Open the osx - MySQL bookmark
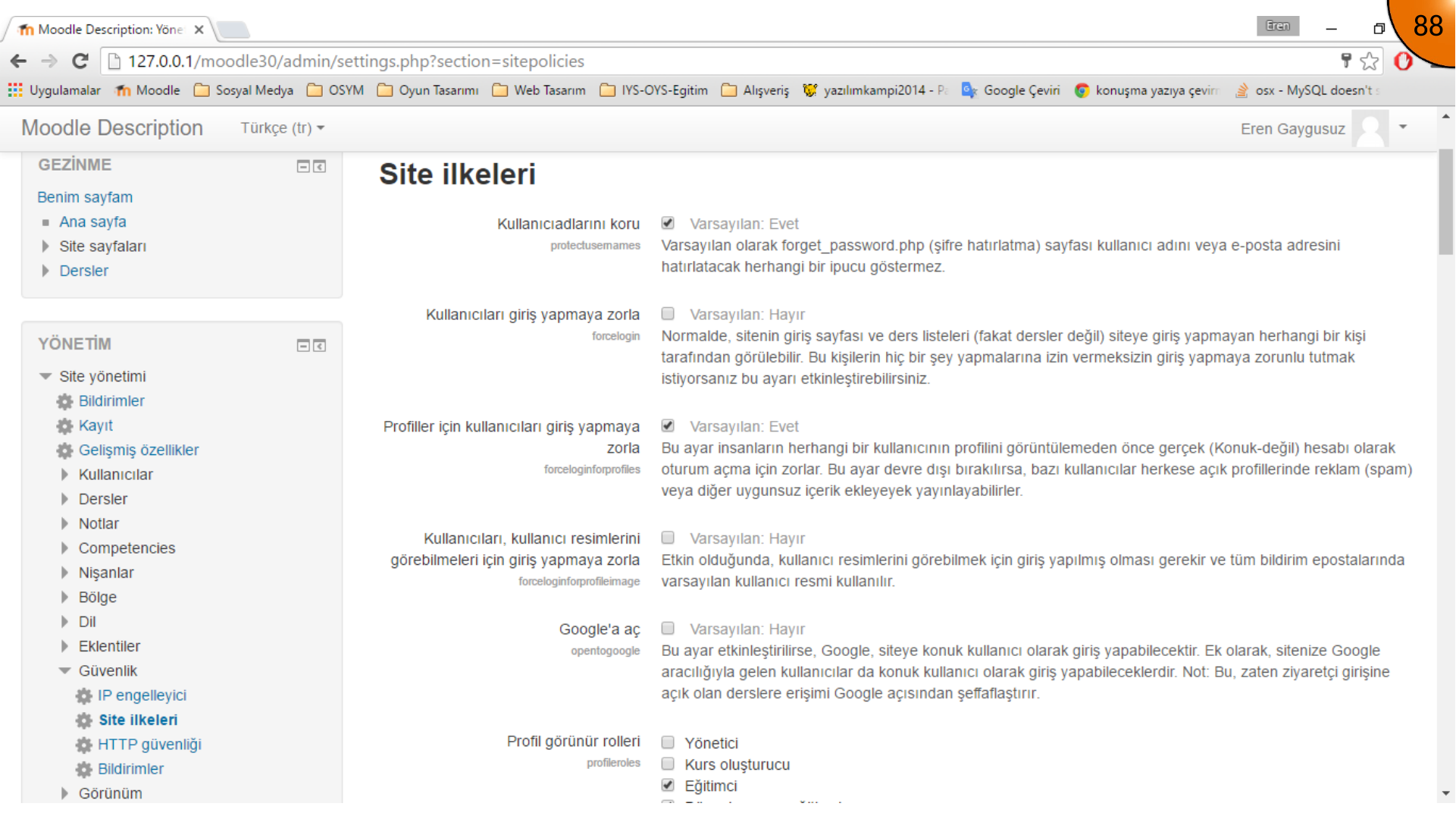The width and height of the screenshot is (1456, 819). [1307, 90]
